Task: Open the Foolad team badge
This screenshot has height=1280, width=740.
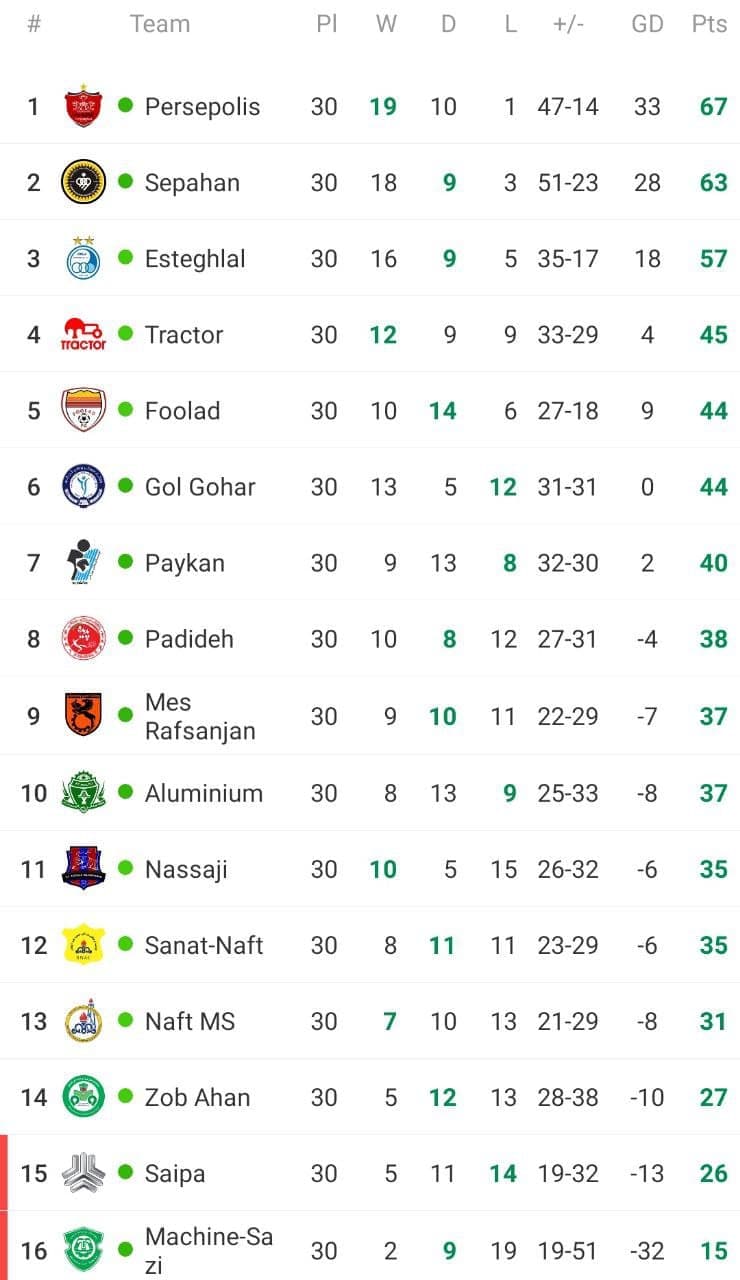Action: 84,410
